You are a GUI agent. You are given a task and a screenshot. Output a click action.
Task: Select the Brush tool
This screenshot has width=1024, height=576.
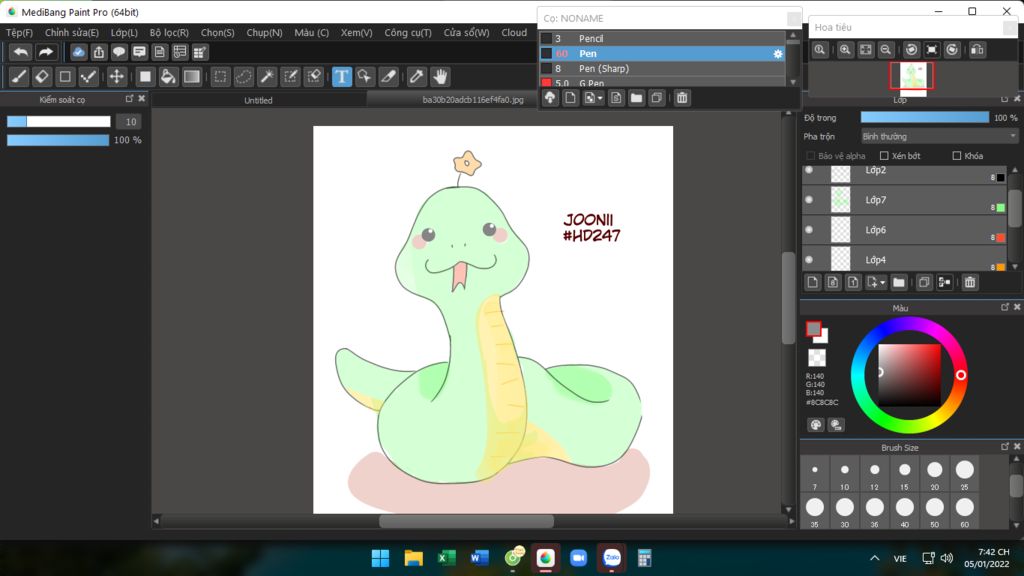19,77
